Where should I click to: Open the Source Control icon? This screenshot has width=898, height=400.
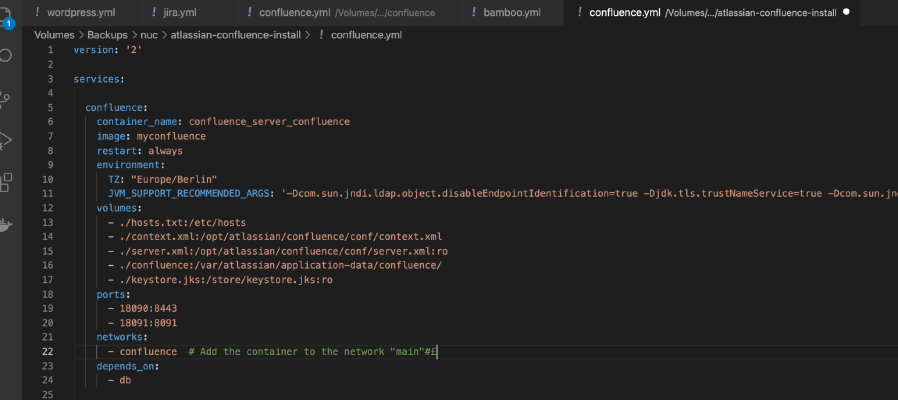point(5,99)
